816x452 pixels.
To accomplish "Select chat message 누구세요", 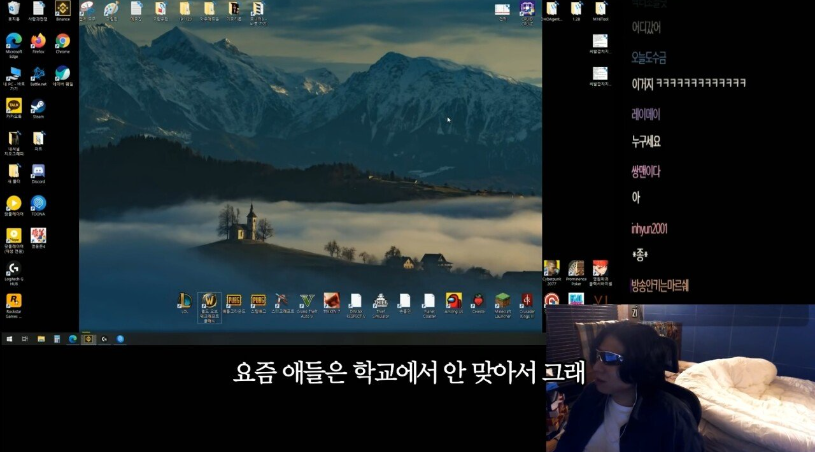I will (646, 141).
